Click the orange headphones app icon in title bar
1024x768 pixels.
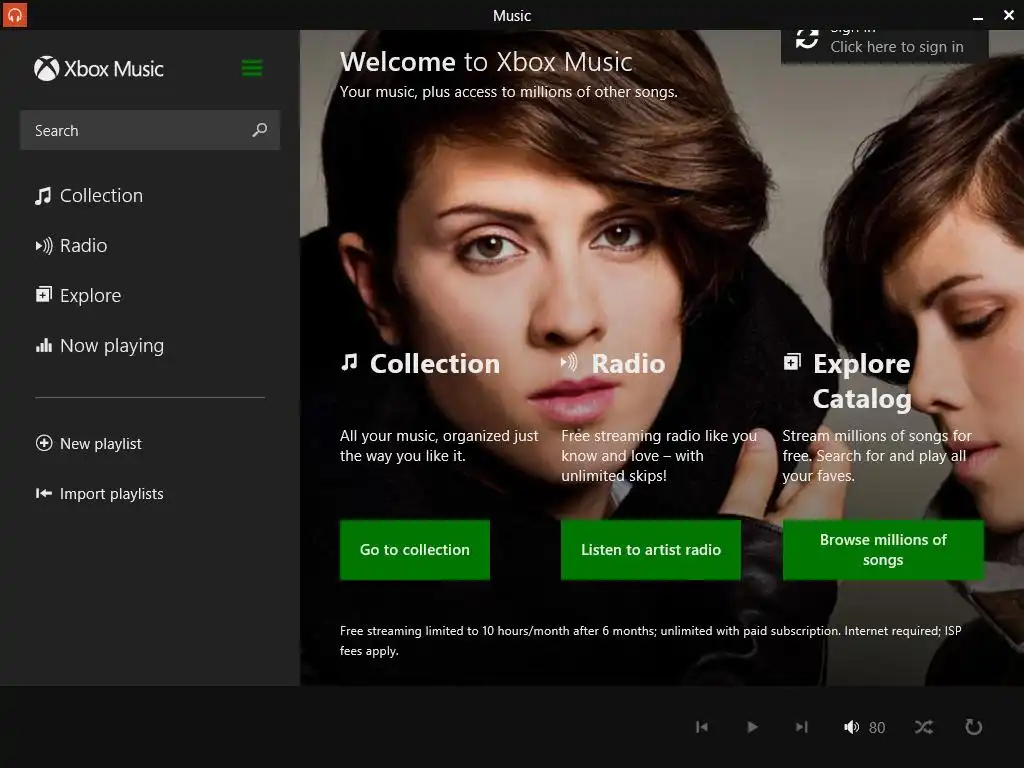14,15
